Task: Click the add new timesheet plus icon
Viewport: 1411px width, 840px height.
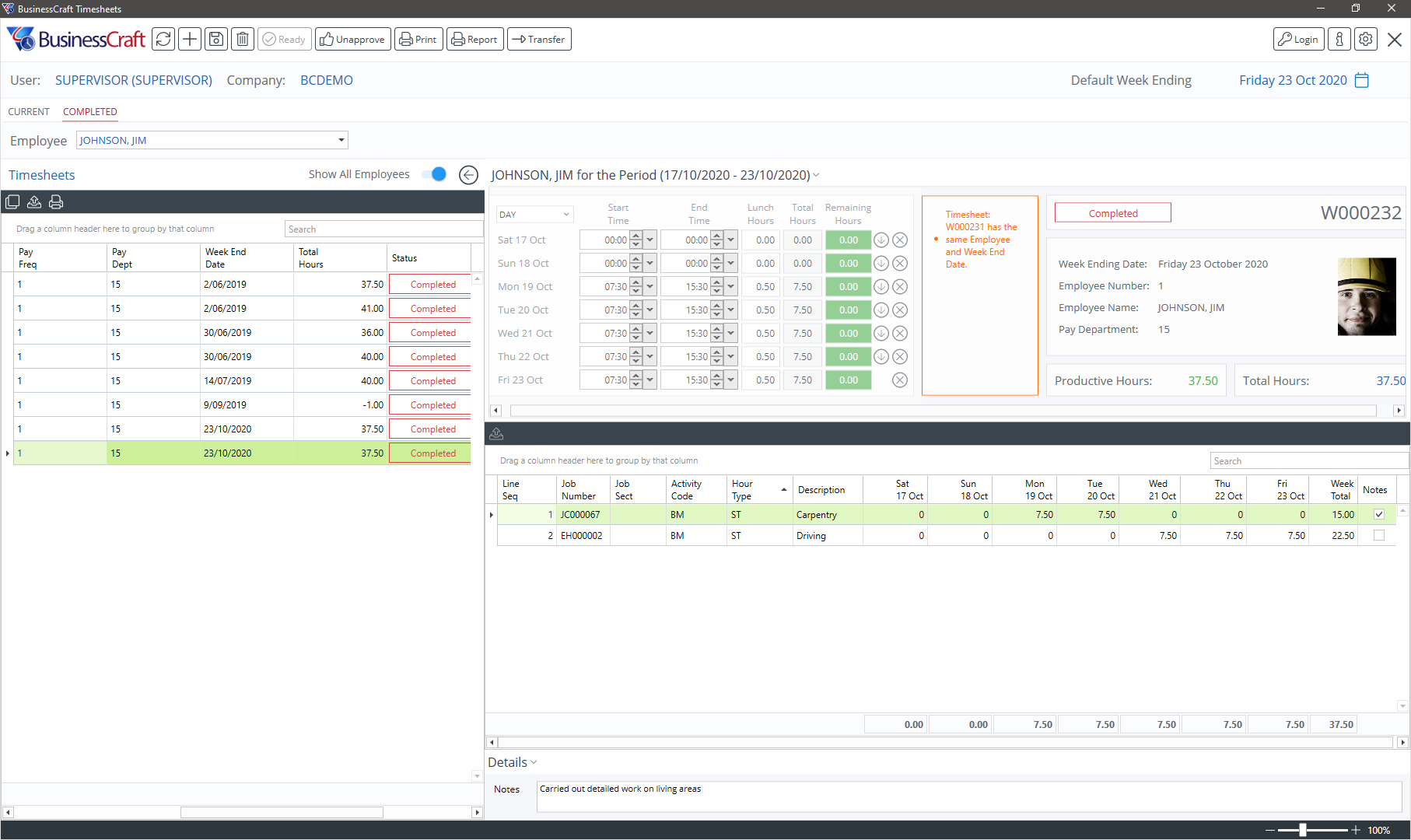Action: click(x=190, y=39)
